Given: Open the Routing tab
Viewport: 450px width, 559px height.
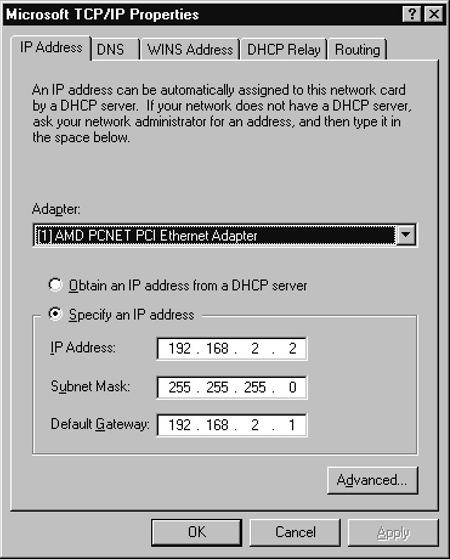Looking at the screenshot, I should coord(358,49).
